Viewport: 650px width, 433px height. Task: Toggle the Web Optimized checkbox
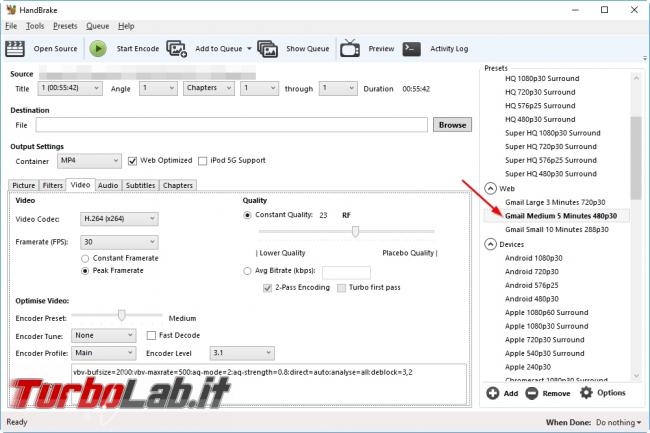[x=132, y=161]
